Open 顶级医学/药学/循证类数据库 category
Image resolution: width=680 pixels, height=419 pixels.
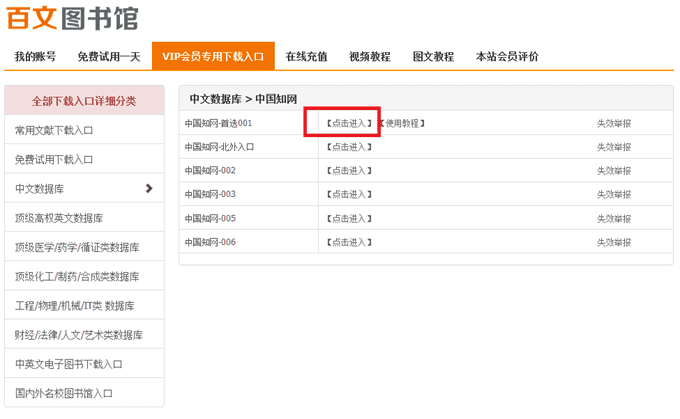[84, 247]
